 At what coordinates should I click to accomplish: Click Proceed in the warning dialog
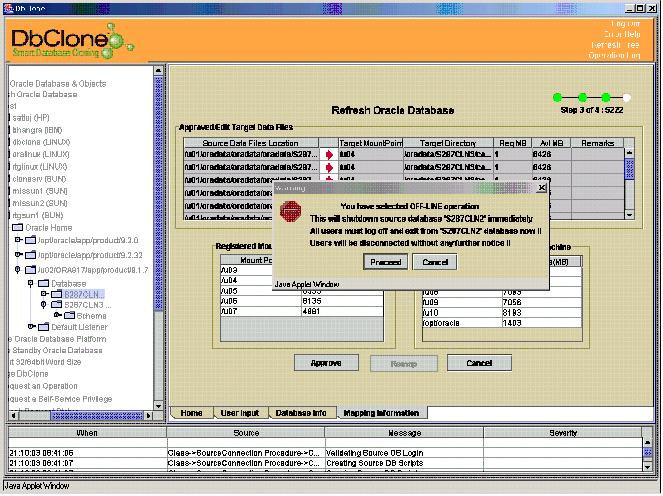pyautogui.click(x=385, y=262)
